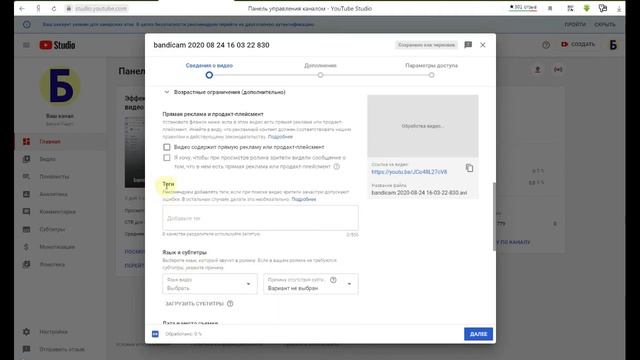Click the channel avatar Б in sidebar
Viewport: 640px width, 360px height.
pyautogui.click(x=60, y=86)
